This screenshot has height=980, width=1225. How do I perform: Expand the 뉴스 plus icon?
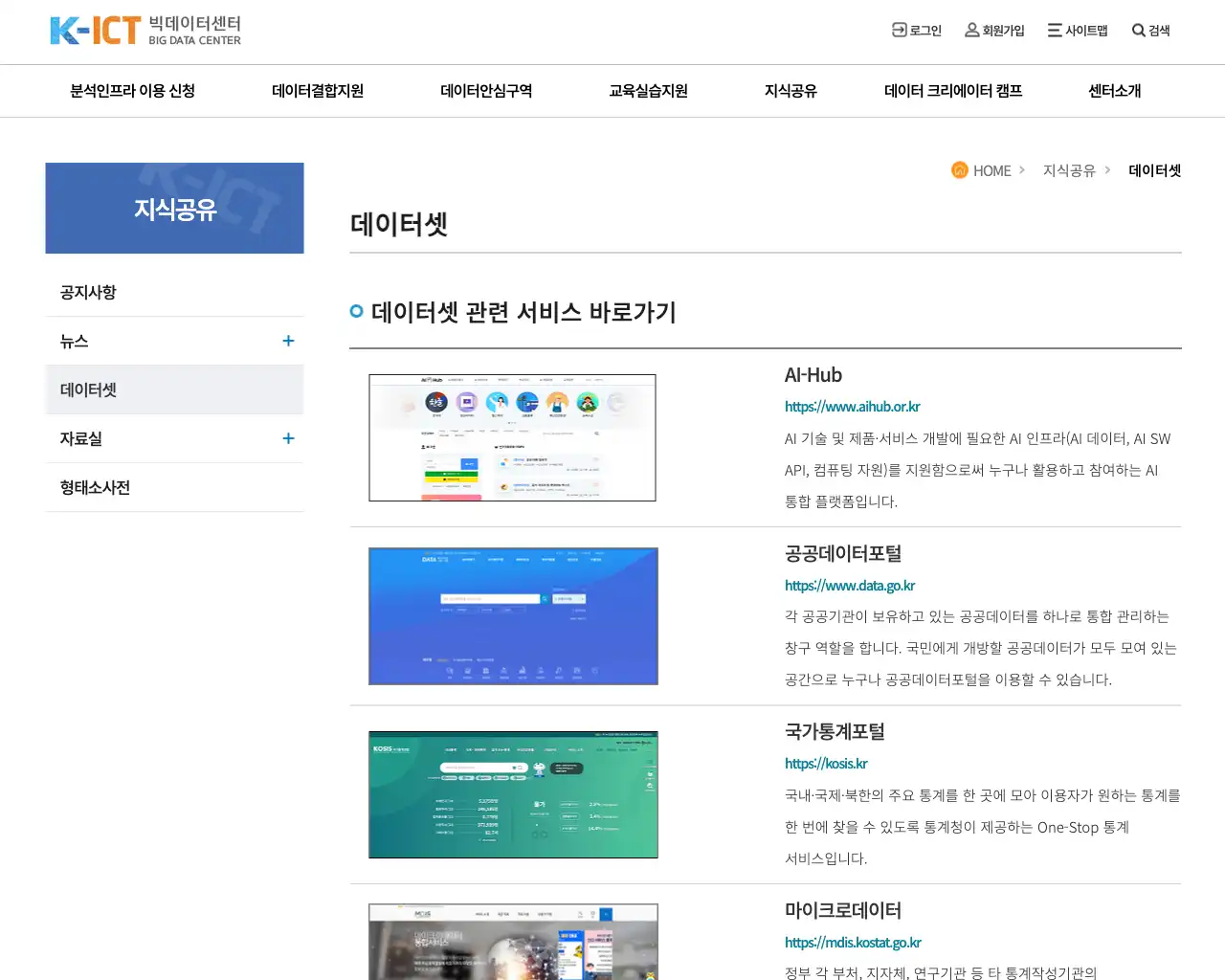[x=288, y=341]
